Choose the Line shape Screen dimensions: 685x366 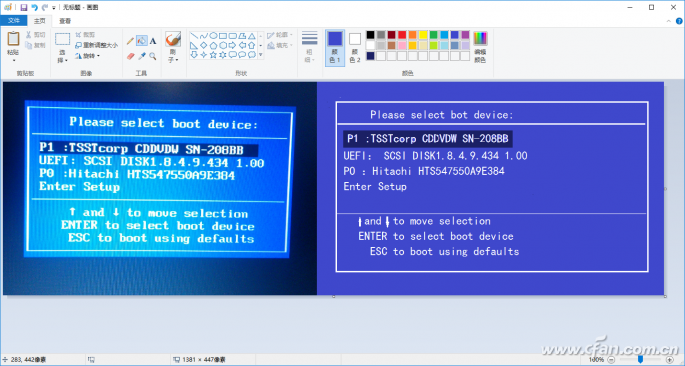194,36
